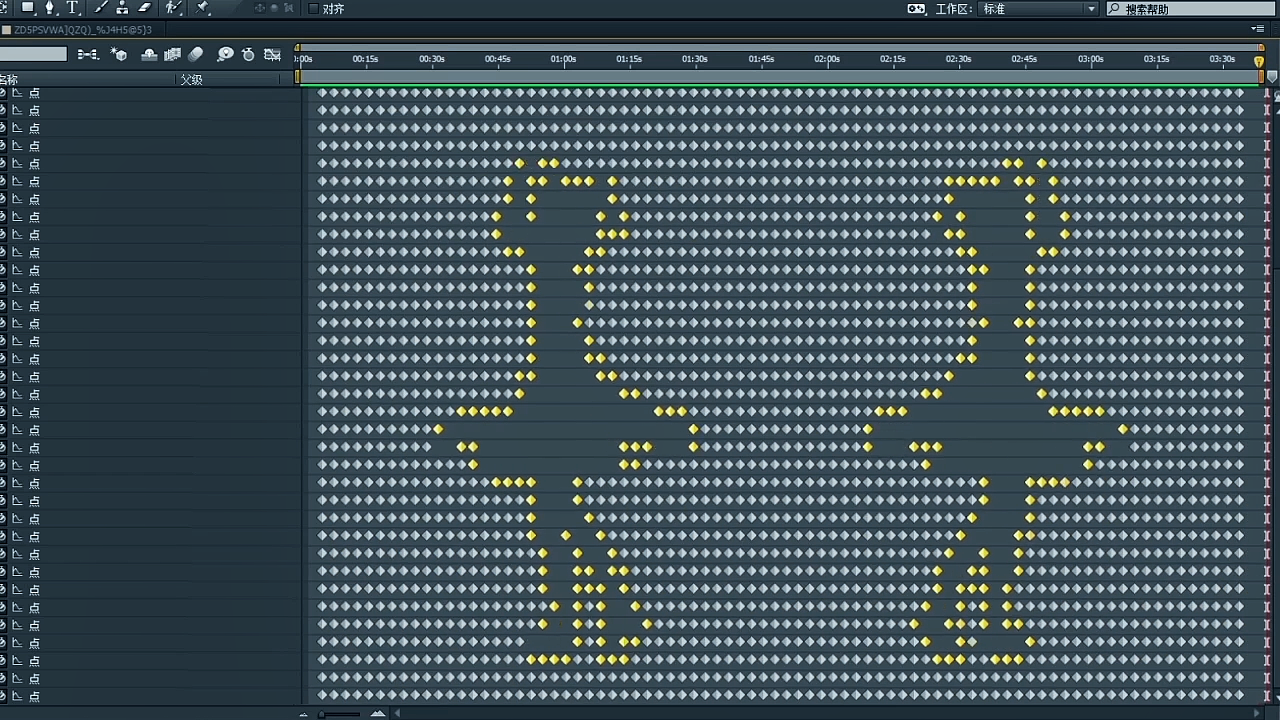Image resolution: width=1280 pixels, height=720 pixels.
Task: Enable the 对齐 snapping checkbox
Action: (x=313, y=9)
